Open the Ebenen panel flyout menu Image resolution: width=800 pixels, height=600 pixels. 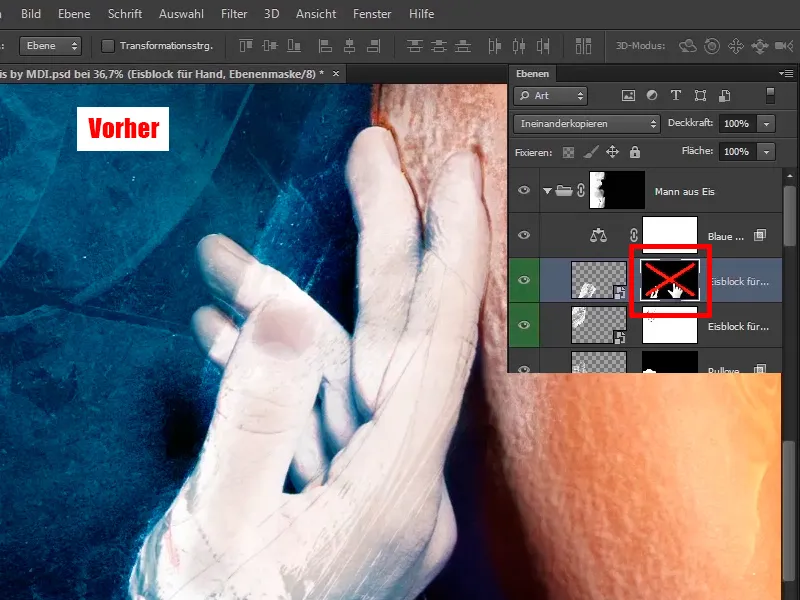pyautogui.click(x=786, y=73)
